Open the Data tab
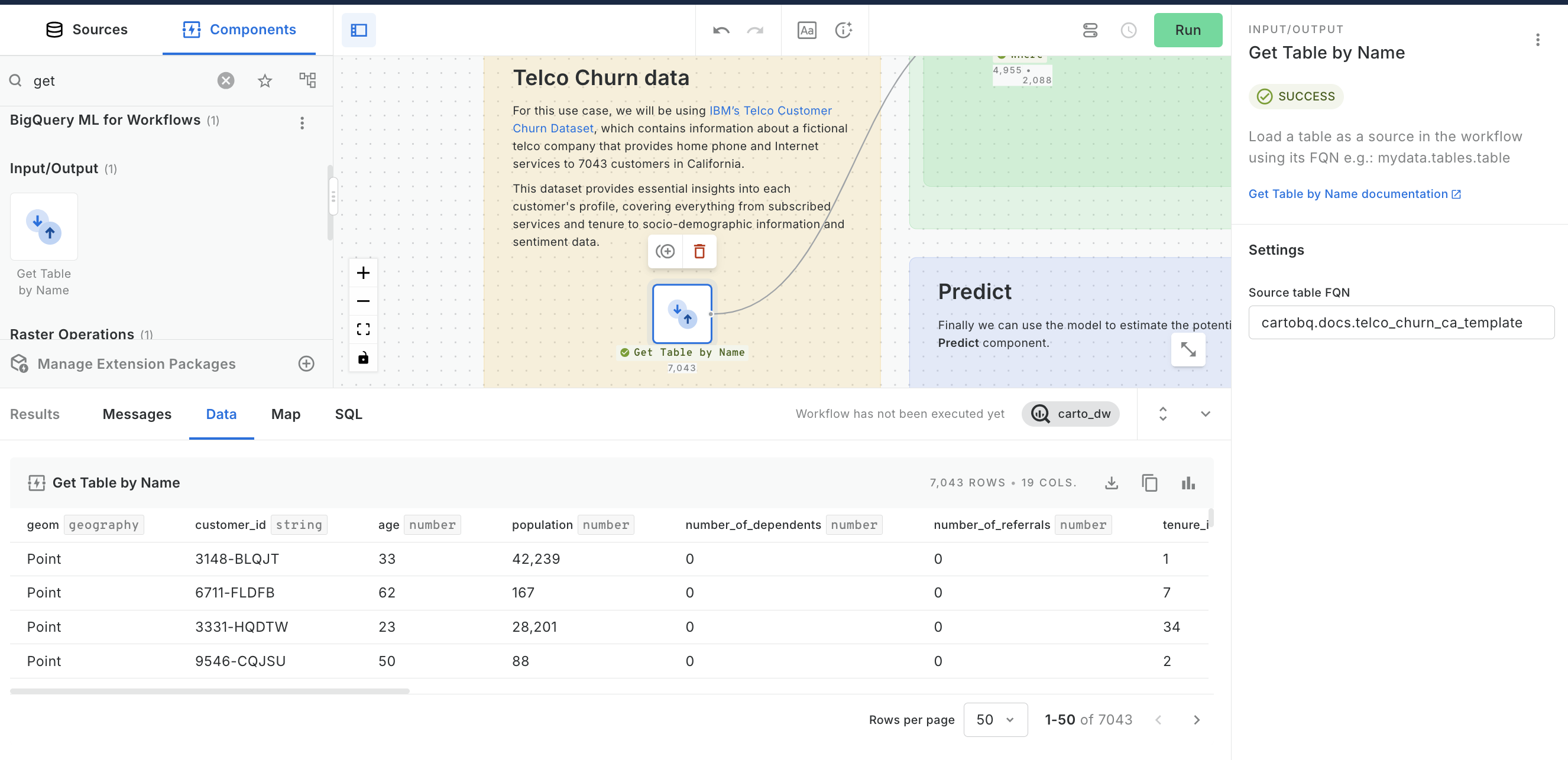The height and width of the screenshot is (760, 1568). (221, 414)
